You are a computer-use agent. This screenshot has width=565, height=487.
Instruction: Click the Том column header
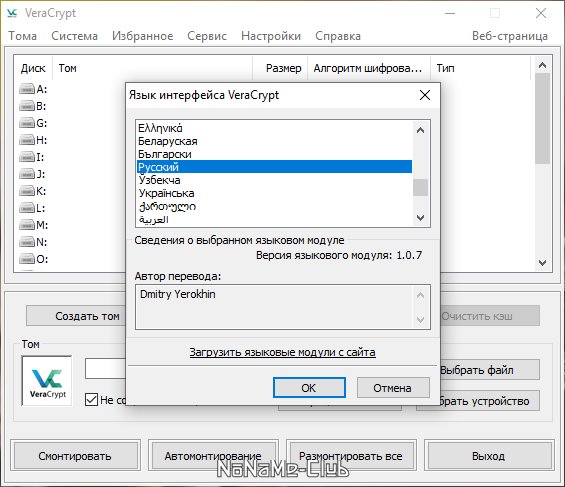click(x=153, y=68)
